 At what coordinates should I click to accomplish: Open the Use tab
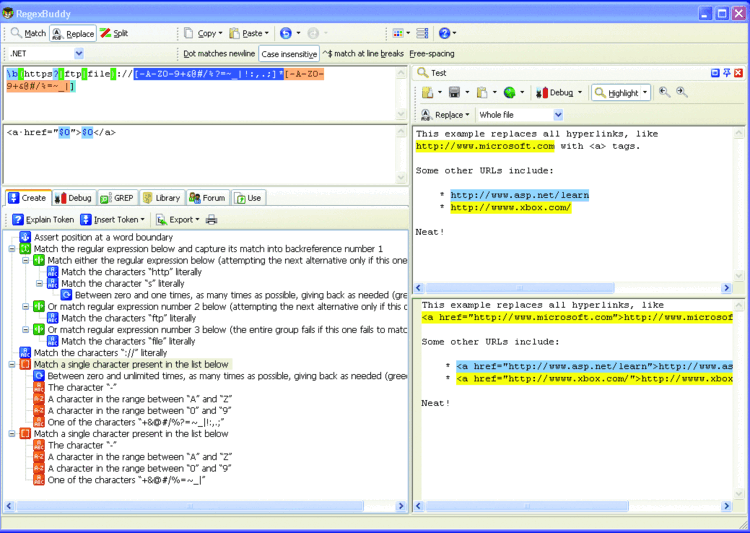click(248, 198)
